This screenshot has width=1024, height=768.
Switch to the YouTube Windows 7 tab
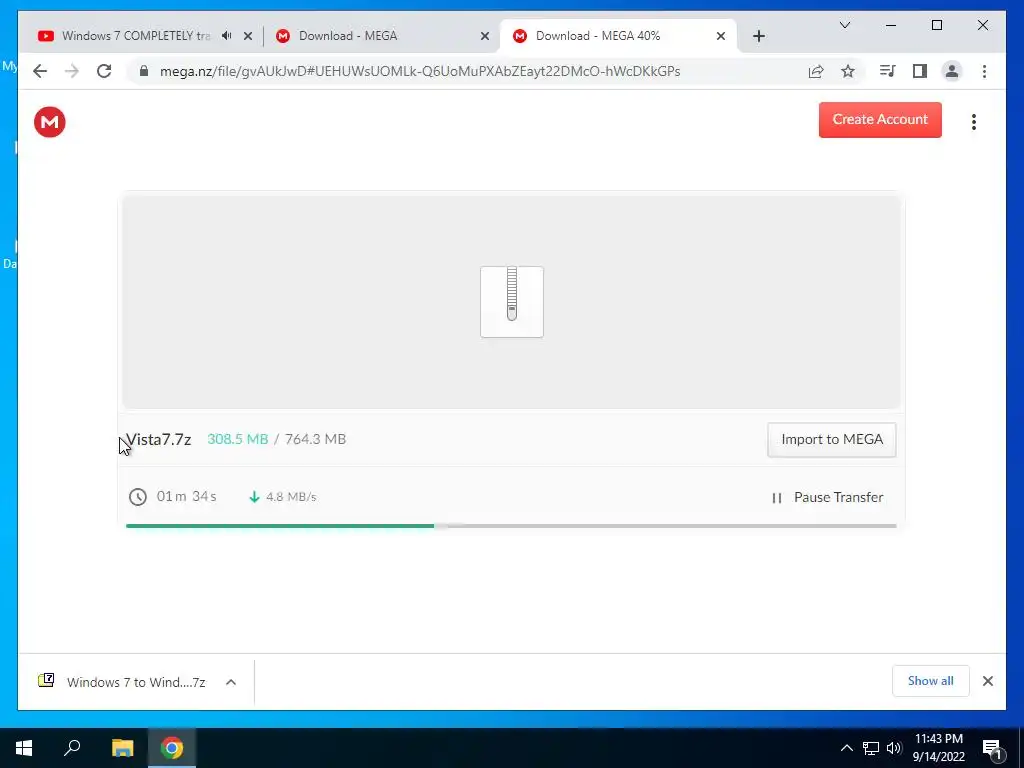coord(135,36)
